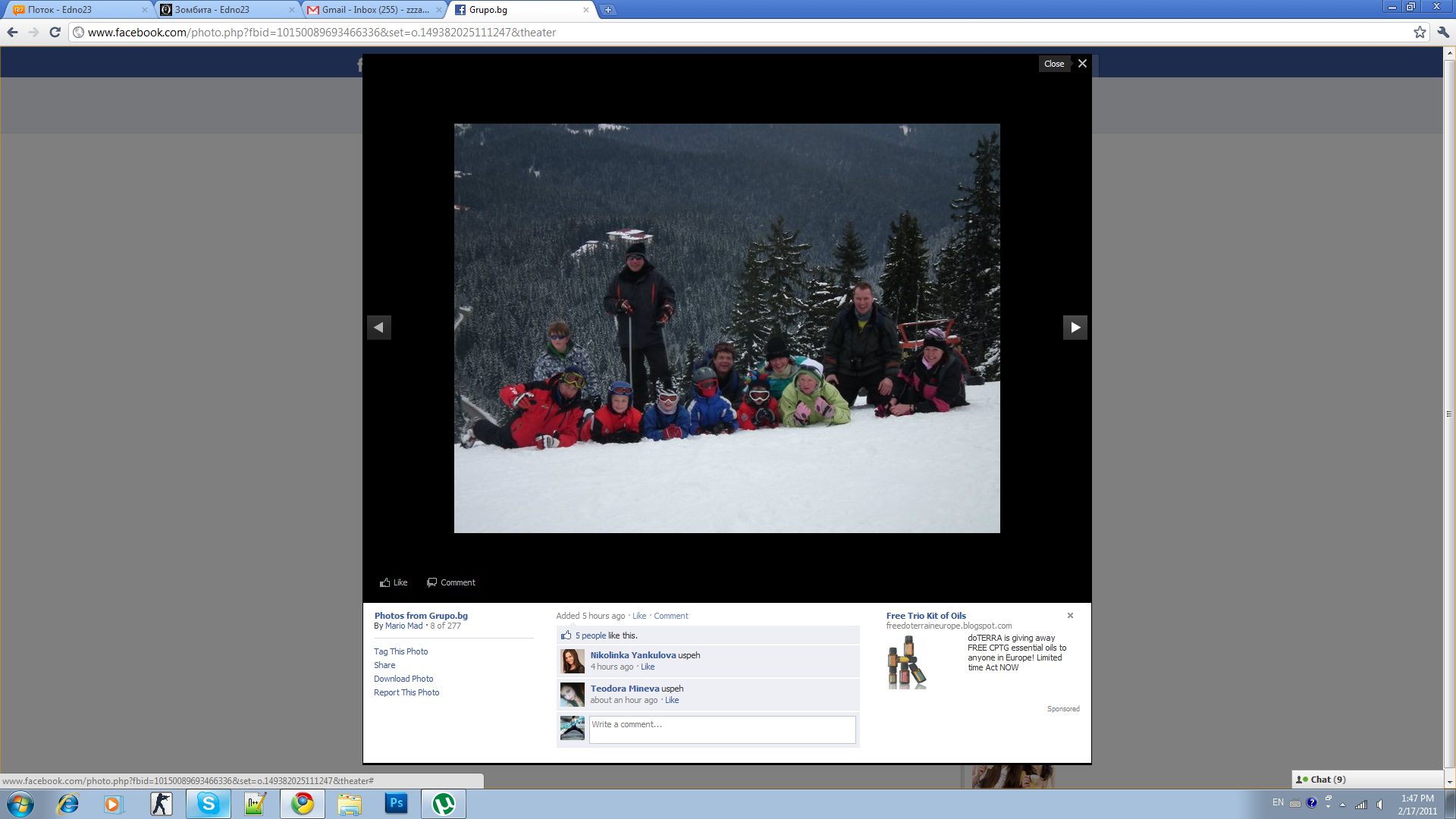
Task: Reload the page with refresh icon
Action: coord(55,32)
